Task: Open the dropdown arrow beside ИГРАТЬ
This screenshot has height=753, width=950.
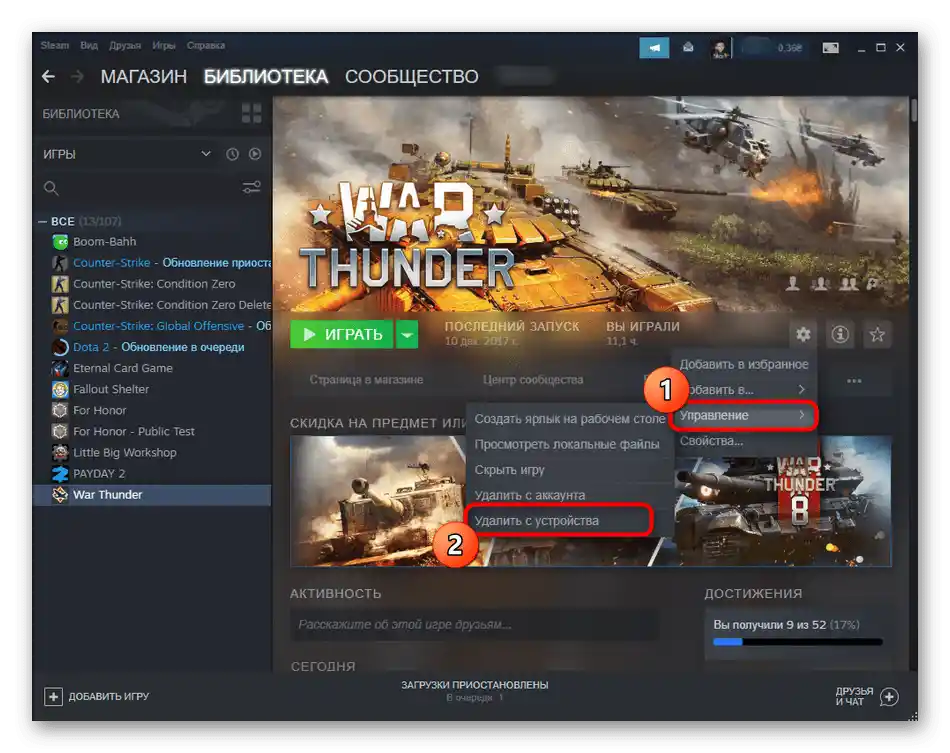Action: pyautogui.click(x=407, y=334)
